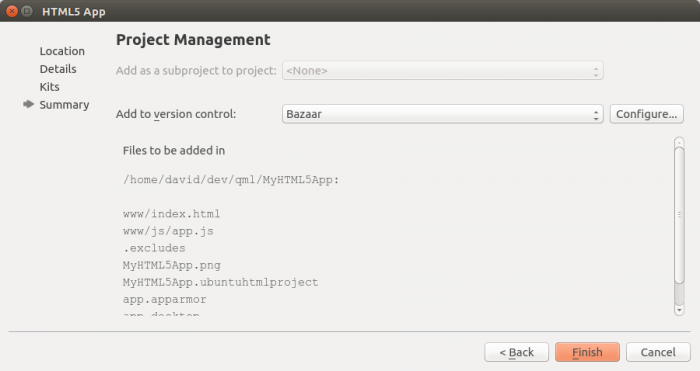
Task: Cancel the HTML5 App wizard
Action: pos(658,352)
